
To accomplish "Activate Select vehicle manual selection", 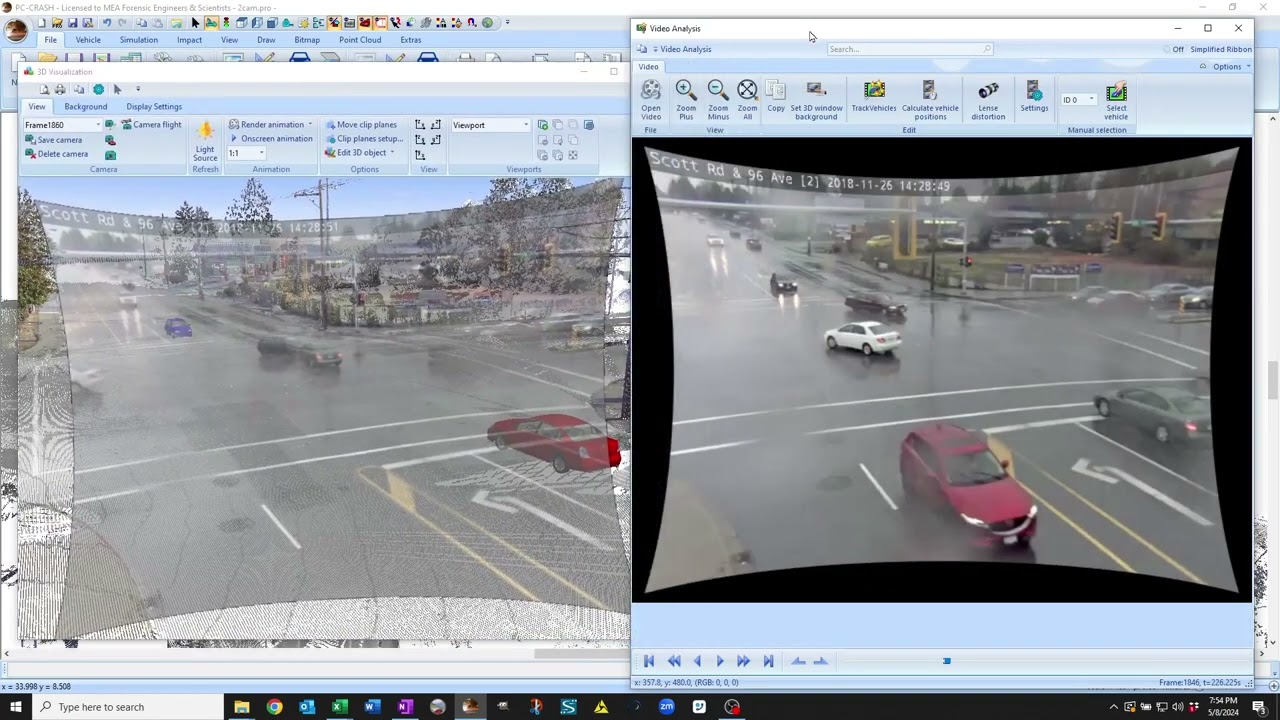I will coord(1116,100).
